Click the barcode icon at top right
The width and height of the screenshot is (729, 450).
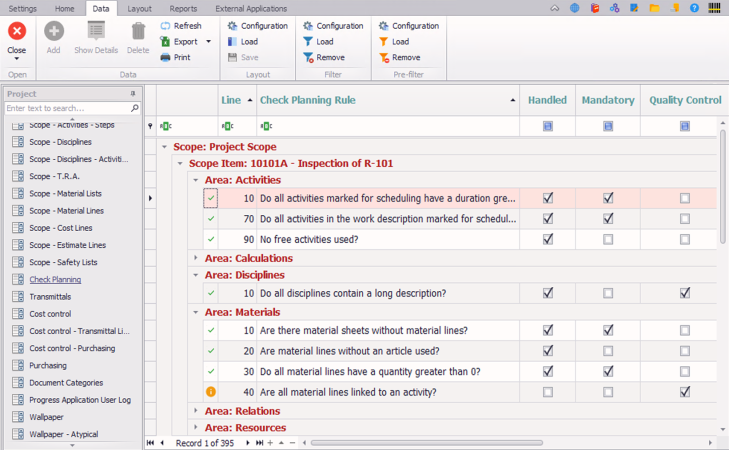click(x=715, y=8)
